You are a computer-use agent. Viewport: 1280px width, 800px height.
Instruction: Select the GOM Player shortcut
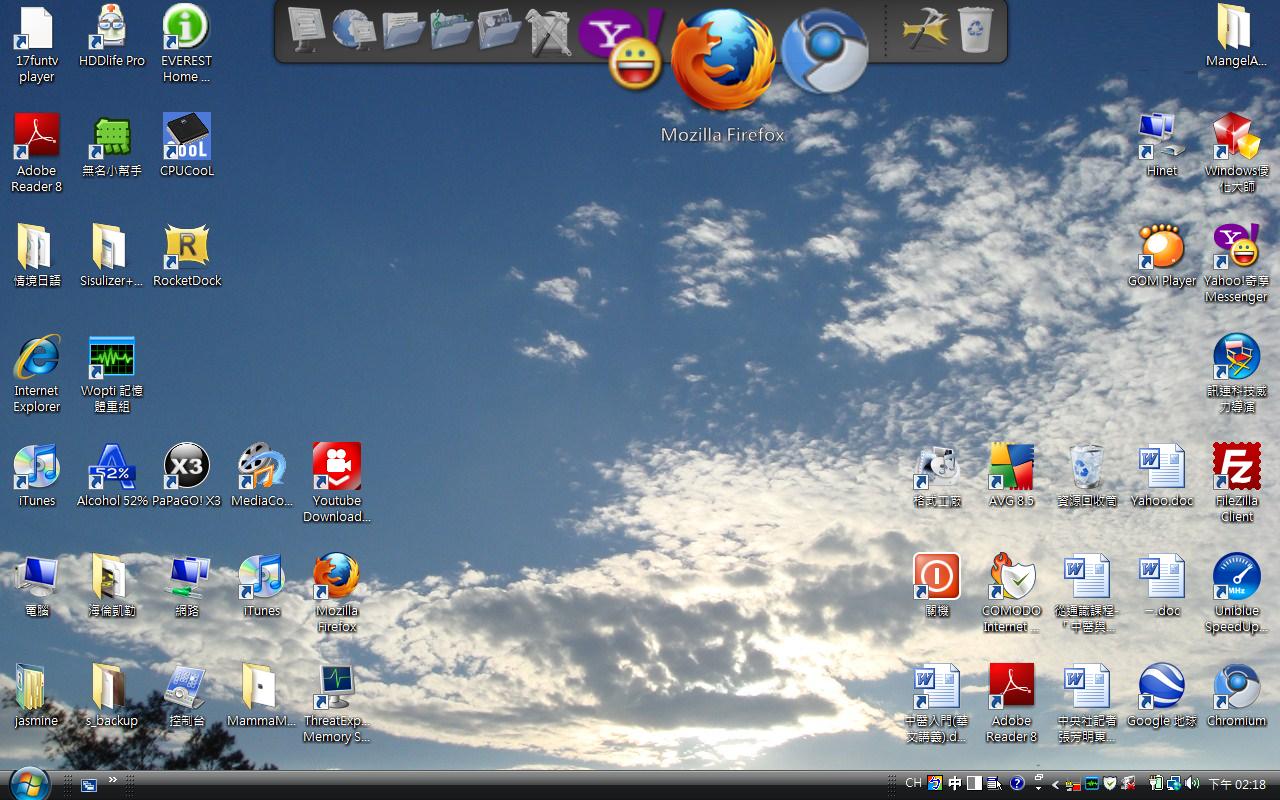pyautogui.click(x=1162, y=256)
